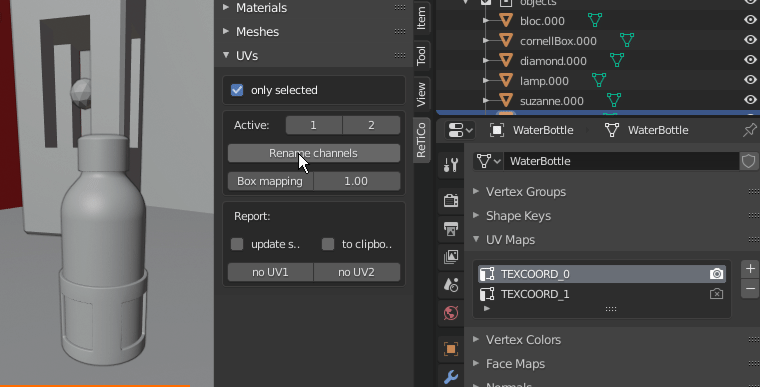The width and height of the screenshot is (760, 387).
Task: Click green mesh data icon beside suzanne.000
Action: coord(614,99)
